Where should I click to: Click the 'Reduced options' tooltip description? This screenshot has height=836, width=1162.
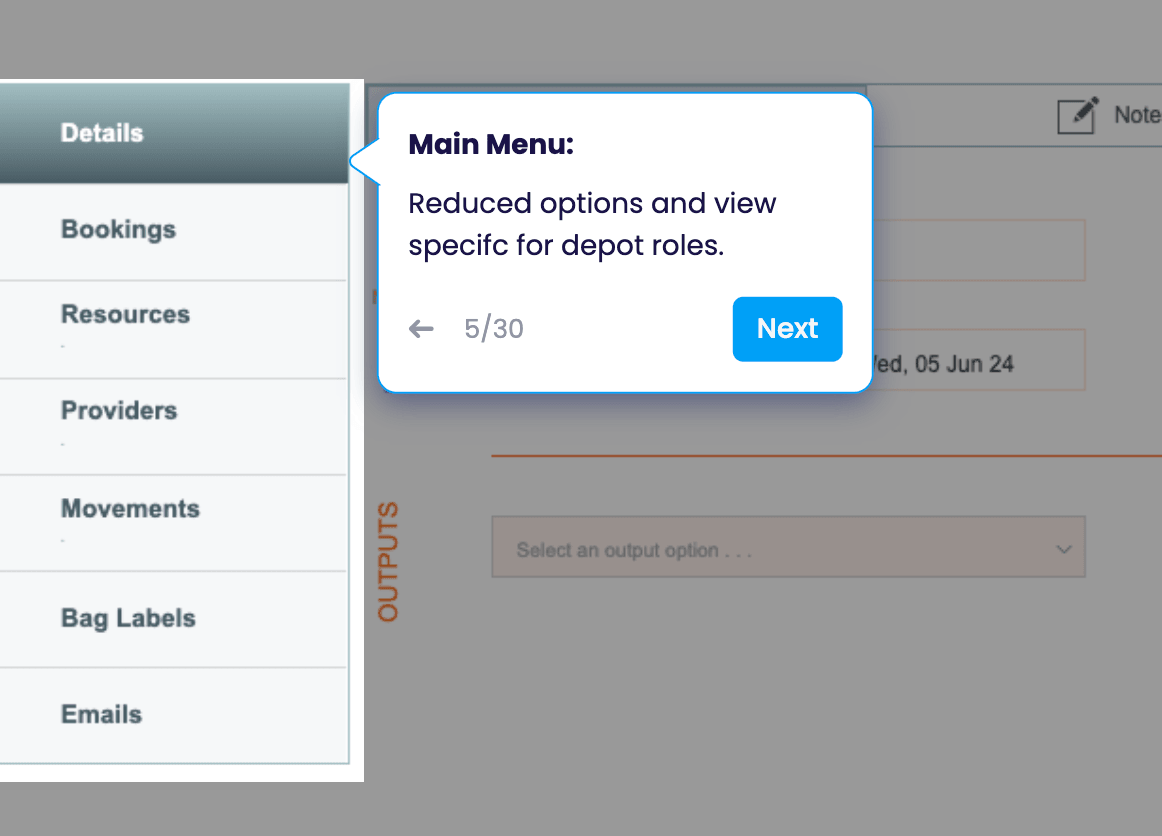[x=592, y=224]
